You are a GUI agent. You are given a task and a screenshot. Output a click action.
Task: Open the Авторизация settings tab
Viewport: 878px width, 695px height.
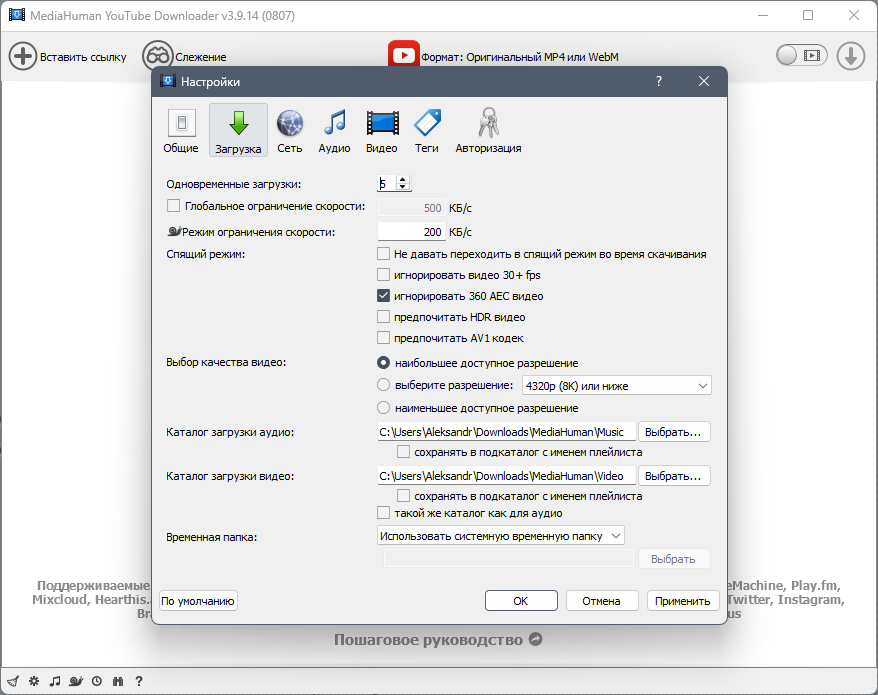pyautogui.click(x=488, y=131)
